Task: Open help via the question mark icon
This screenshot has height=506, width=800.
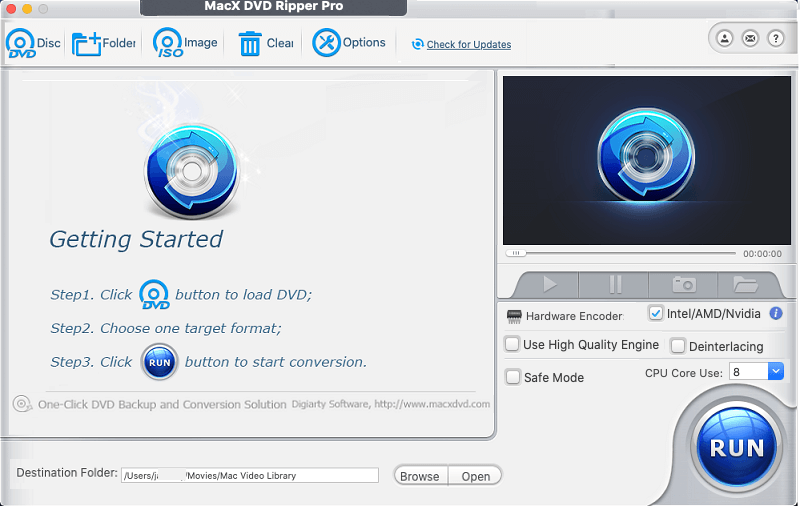Action: 776,38
